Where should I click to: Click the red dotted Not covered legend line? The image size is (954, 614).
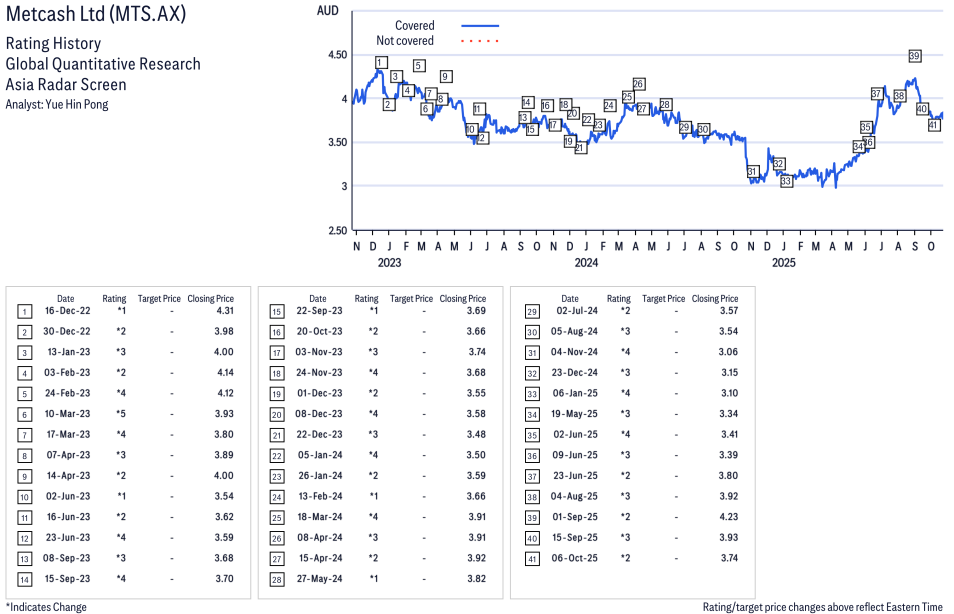(480, 41)
